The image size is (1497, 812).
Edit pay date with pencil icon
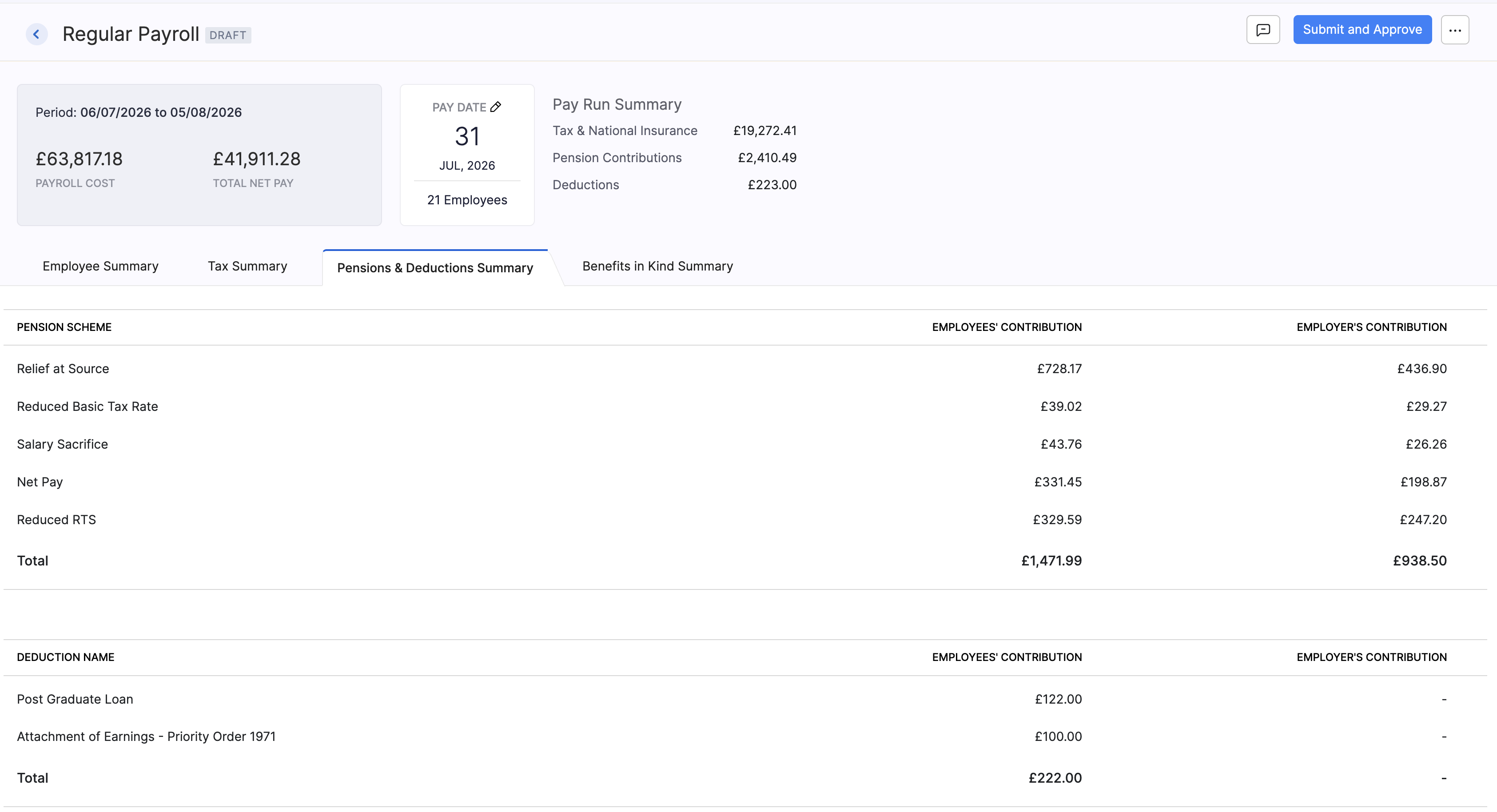496,107
